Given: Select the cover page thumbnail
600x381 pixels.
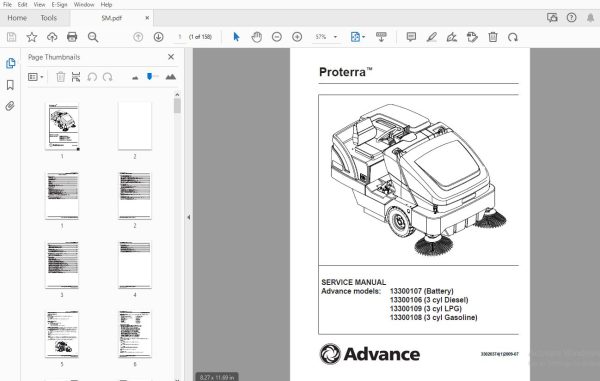Looking at the screenshot, I should [x=62, y=126].
